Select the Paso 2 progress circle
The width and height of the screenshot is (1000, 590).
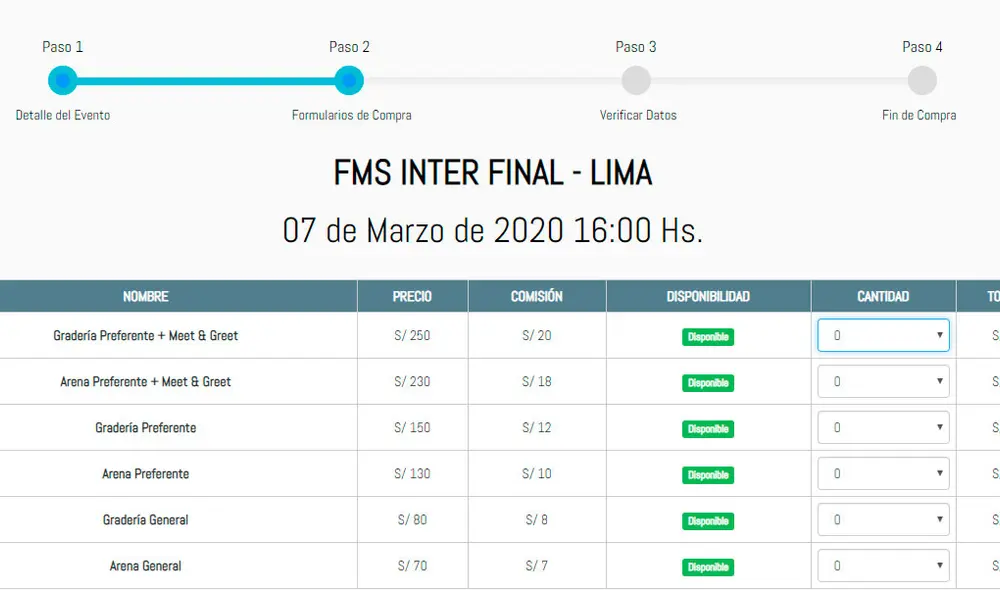[x=349, y=80]
